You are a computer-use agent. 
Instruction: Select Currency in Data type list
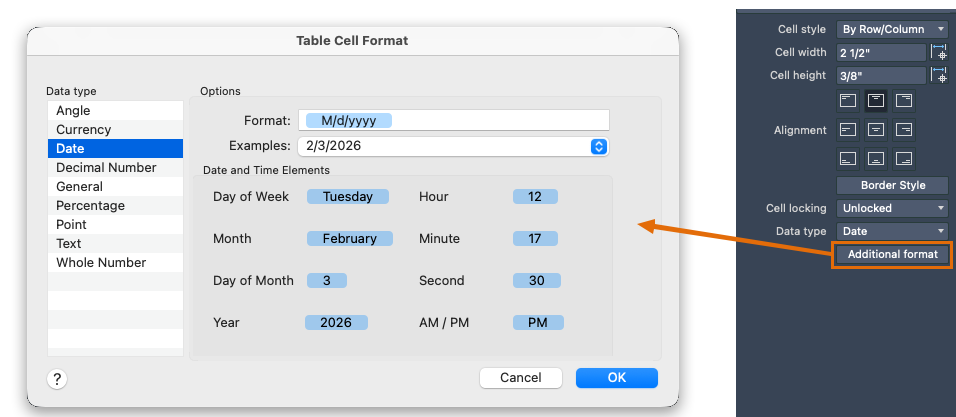84,129
